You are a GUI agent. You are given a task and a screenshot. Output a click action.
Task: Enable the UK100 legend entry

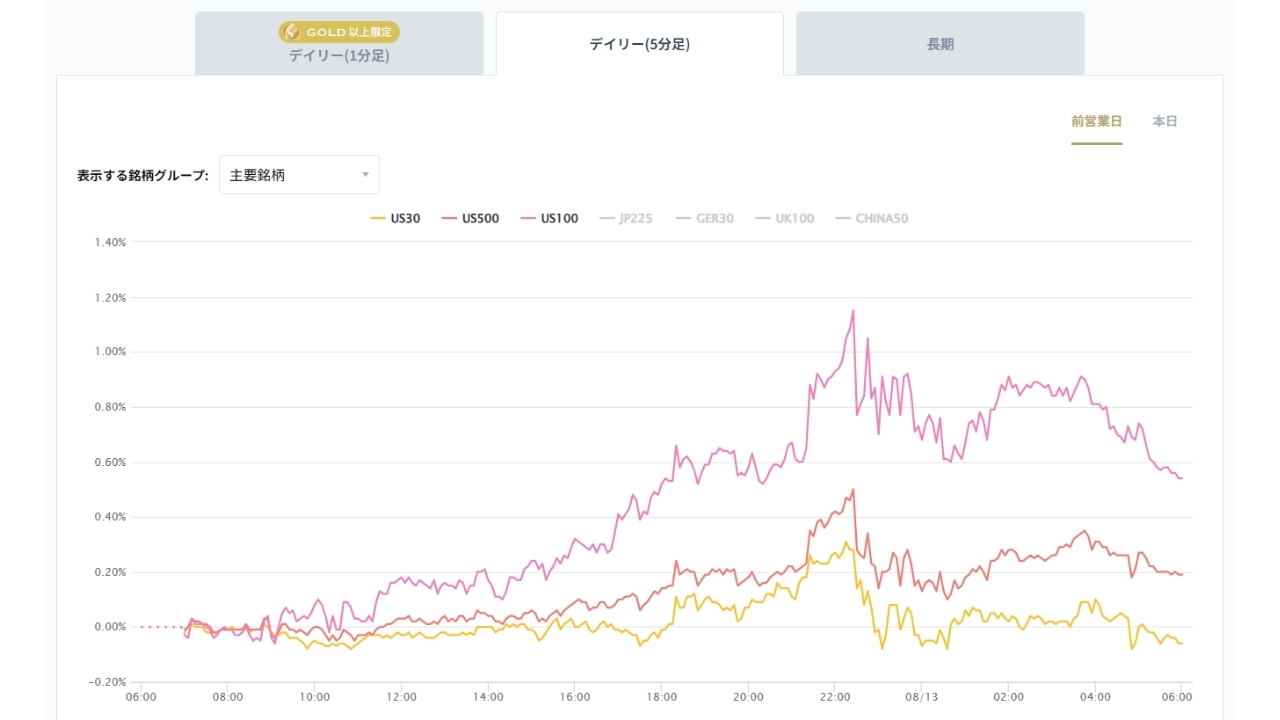click(x=784, y=219)
